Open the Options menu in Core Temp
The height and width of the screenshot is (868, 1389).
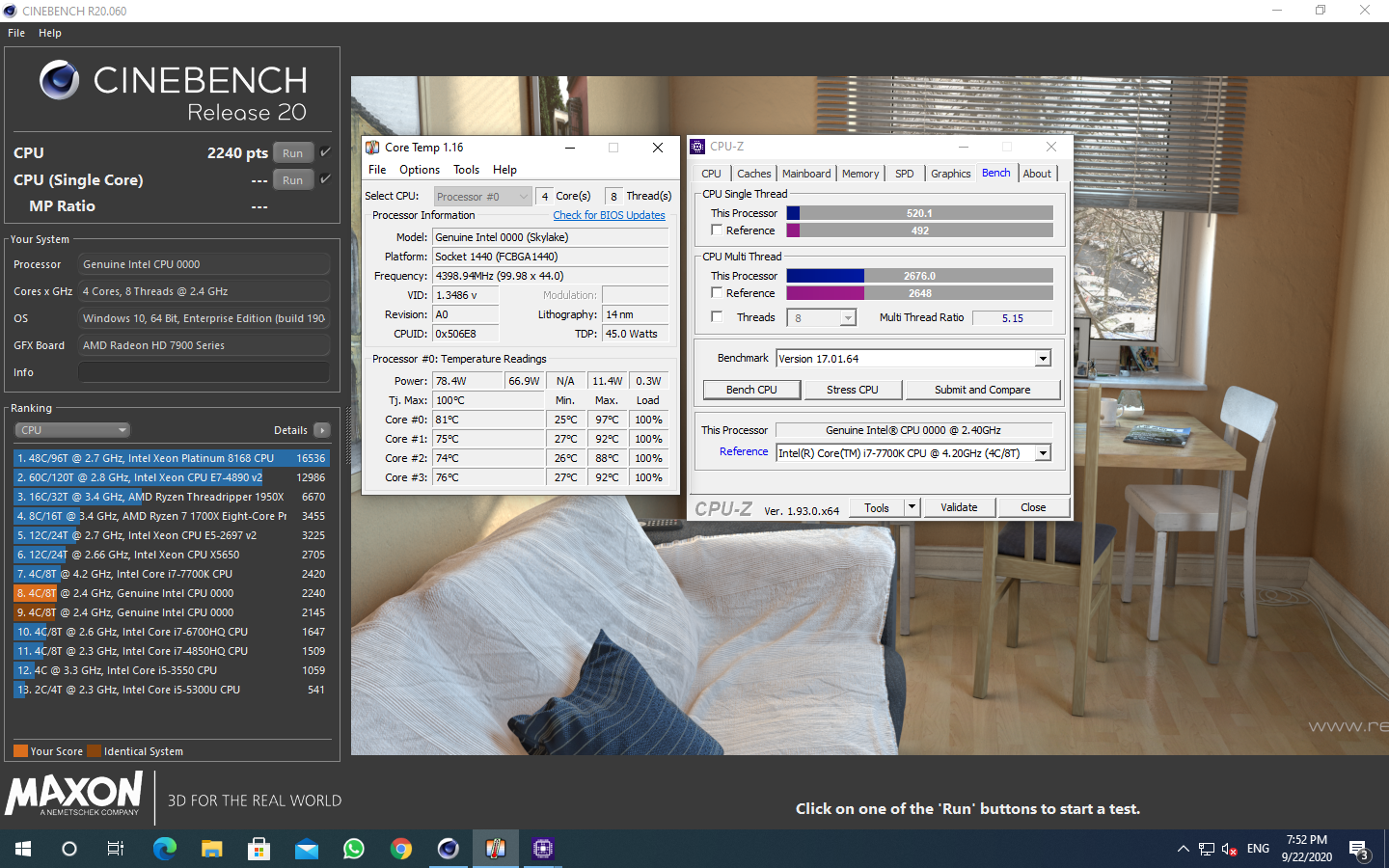tap(420, 170)
